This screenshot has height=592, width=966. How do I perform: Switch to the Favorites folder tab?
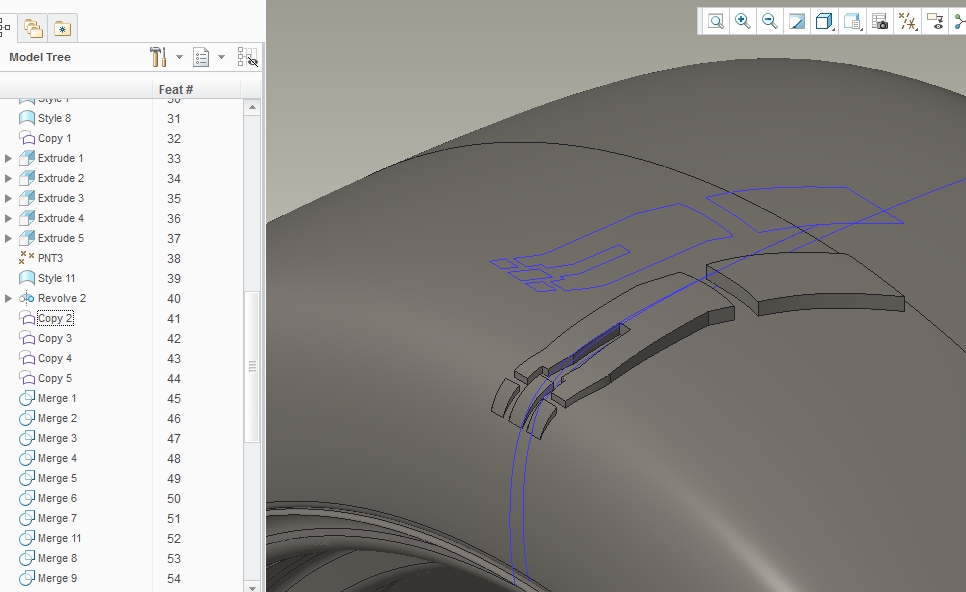pos(62,28)
